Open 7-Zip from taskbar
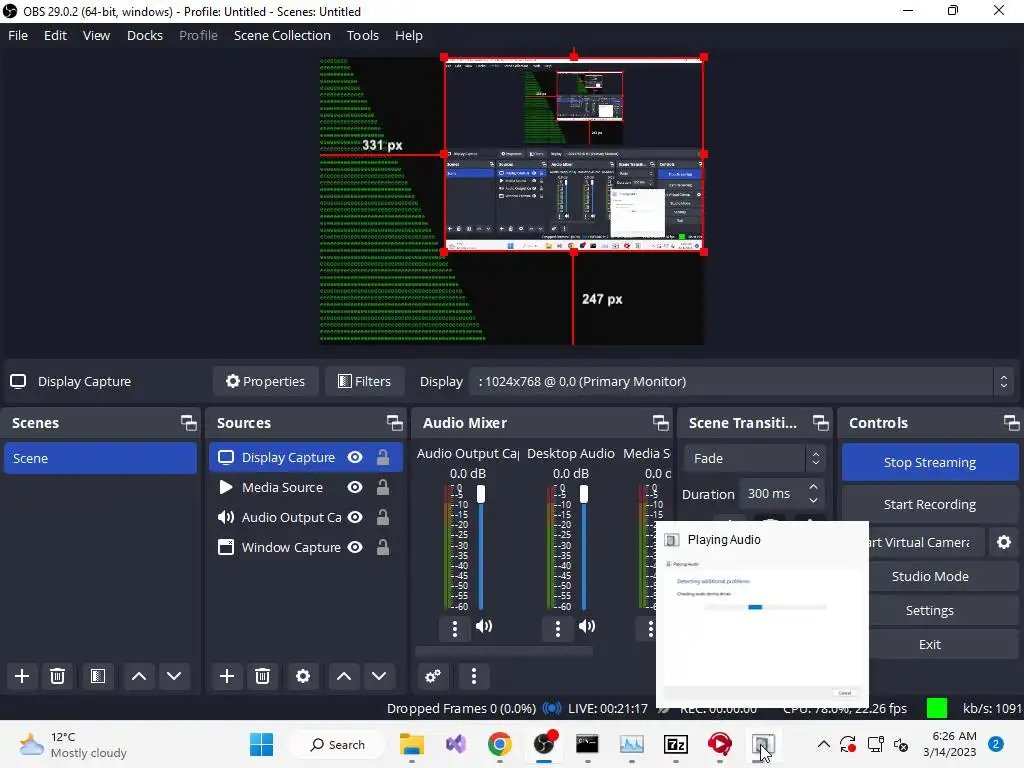 675,744
